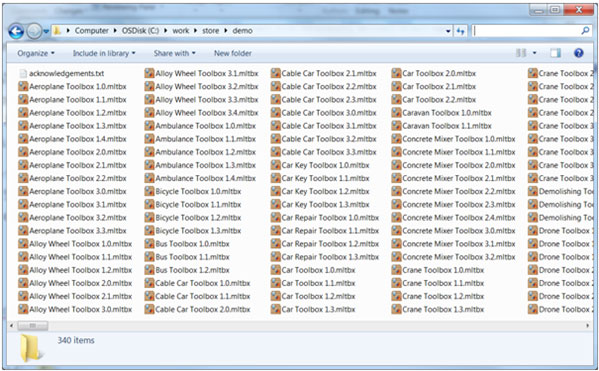Click Change your view icon

tap(521, 53)
